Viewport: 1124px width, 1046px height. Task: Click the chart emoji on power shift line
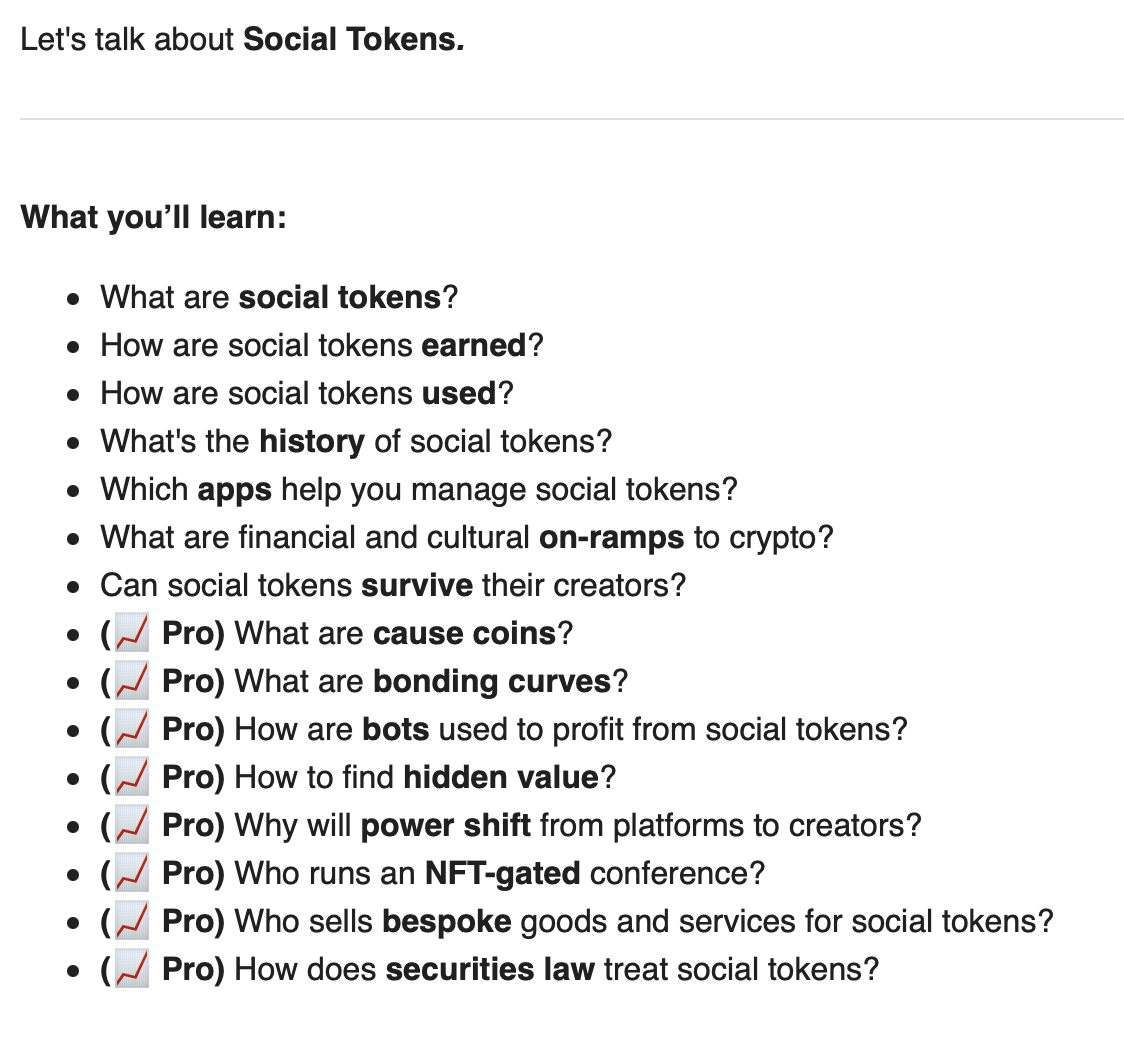[x=133, y=825]
